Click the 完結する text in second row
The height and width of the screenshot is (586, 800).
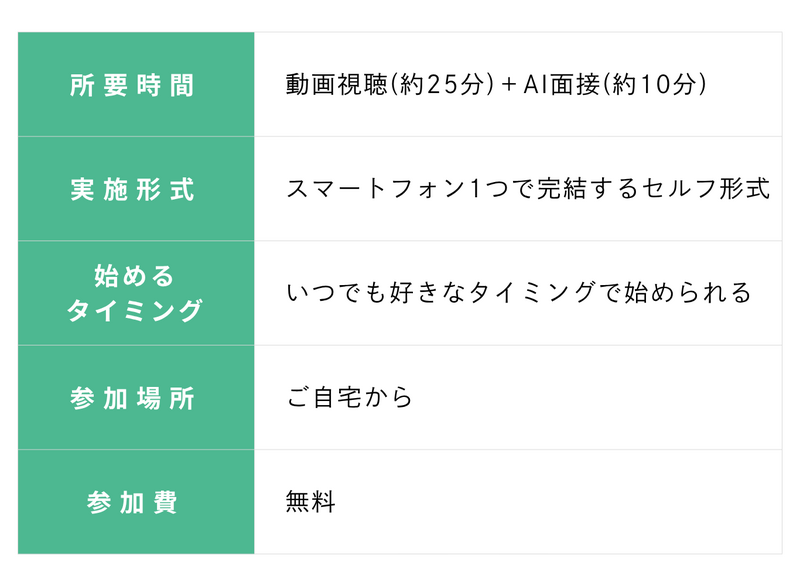click(x=588, y=189)
